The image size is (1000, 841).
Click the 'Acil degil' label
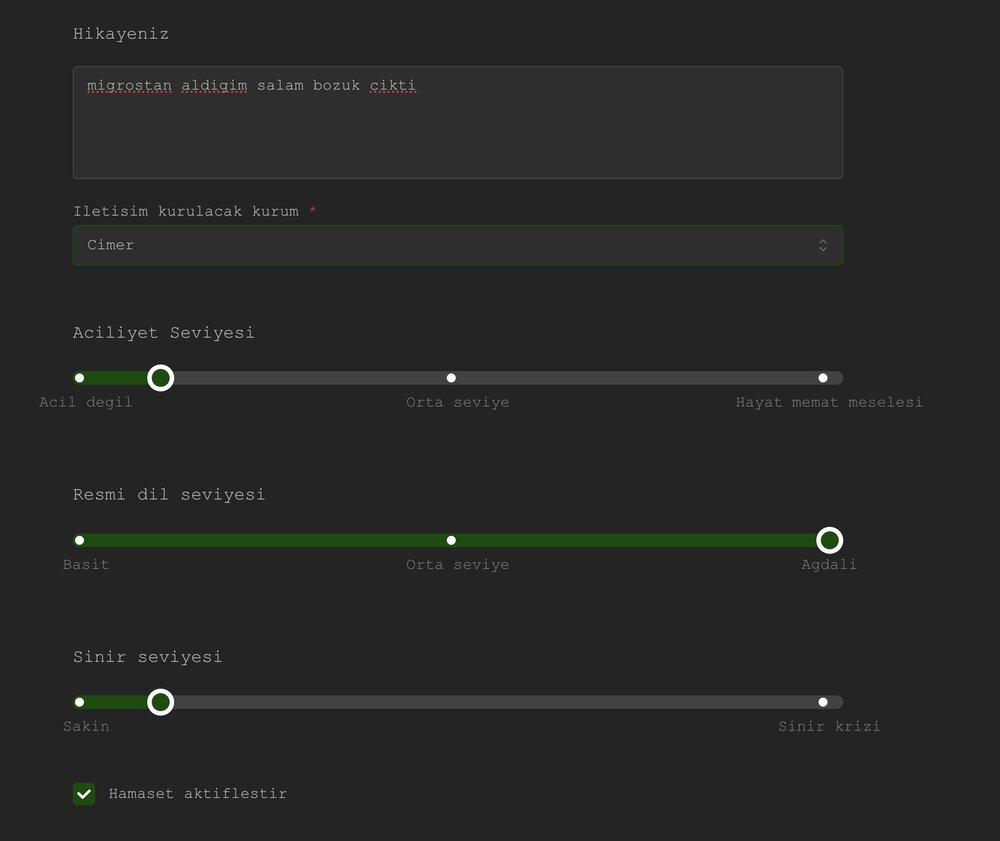tap(85, 402)
